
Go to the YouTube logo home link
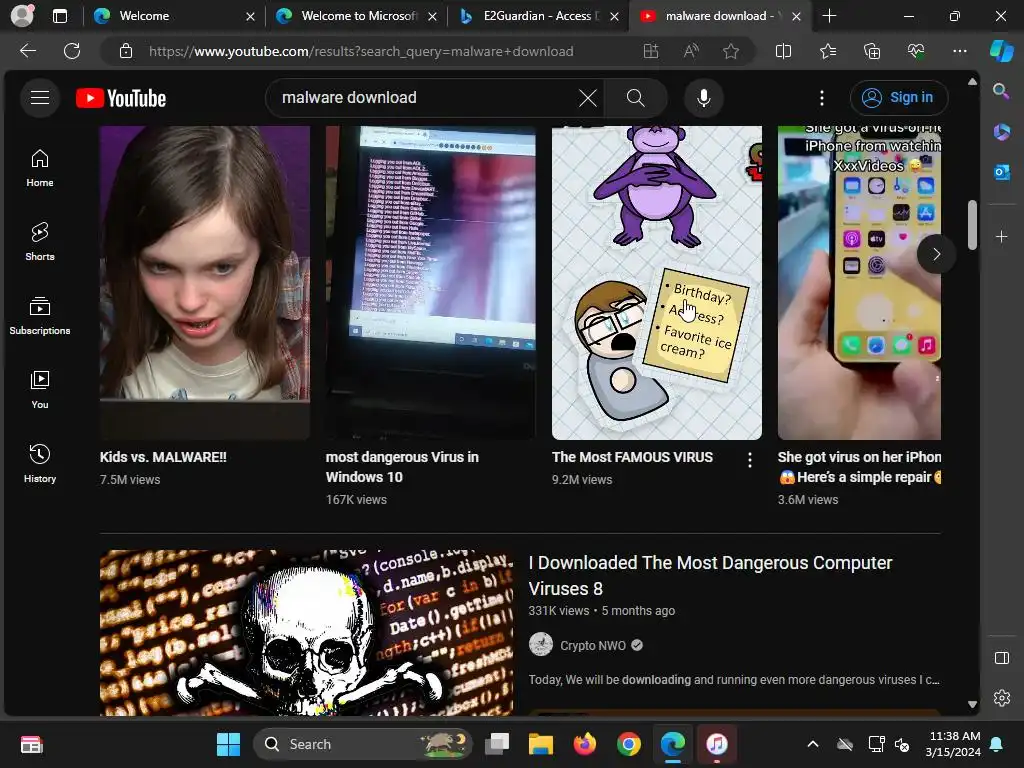click(121, 98)
